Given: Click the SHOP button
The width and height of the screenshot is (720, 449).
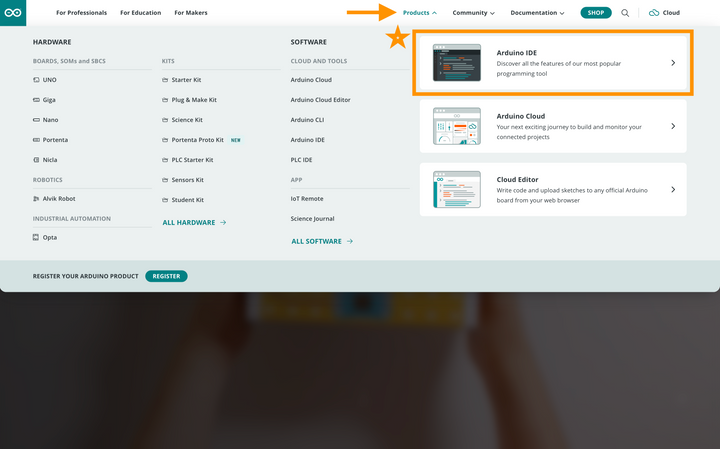Looking at the screenshot, I should [x=596, y=13].
